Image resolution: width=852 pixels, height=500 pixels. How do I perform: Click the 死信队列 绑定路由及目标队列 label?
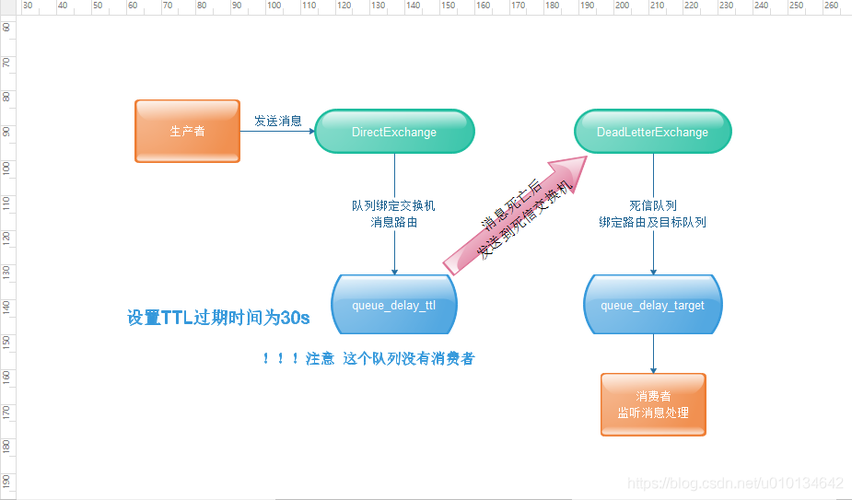(653, 214)
